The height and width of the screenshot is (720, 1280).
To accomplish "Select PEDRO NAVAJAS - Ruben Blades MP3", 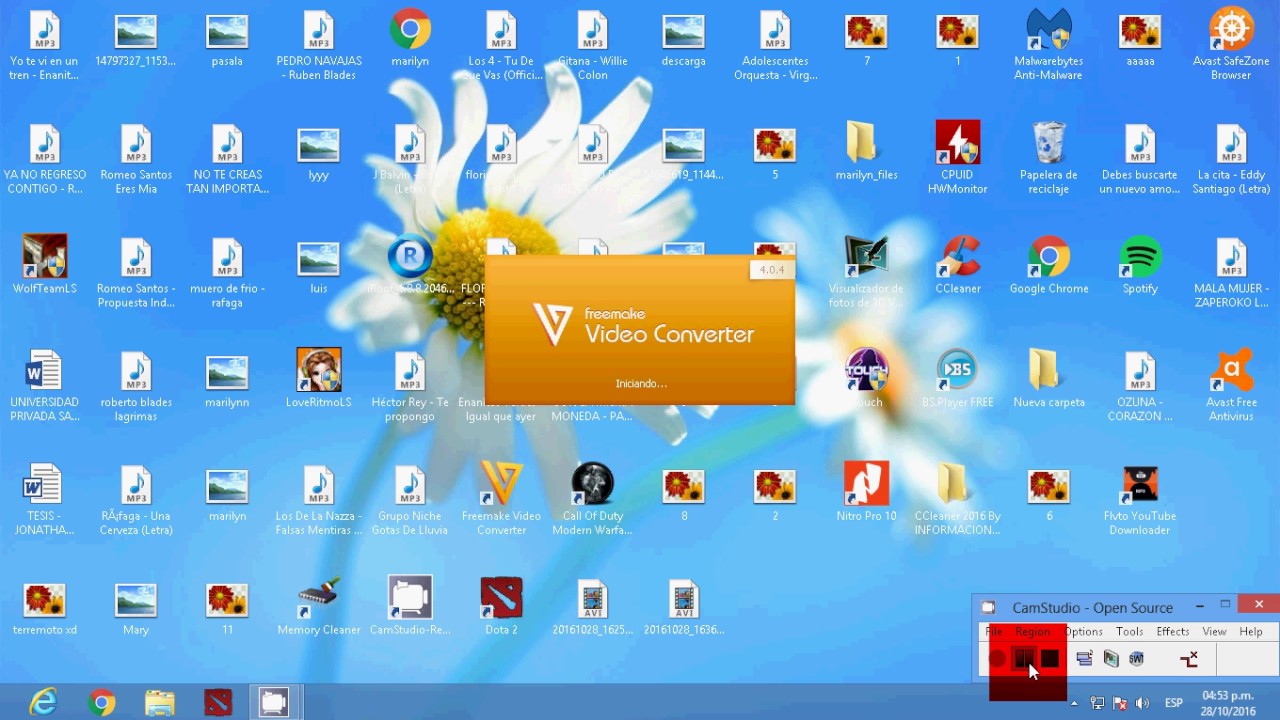I will 319,44.
